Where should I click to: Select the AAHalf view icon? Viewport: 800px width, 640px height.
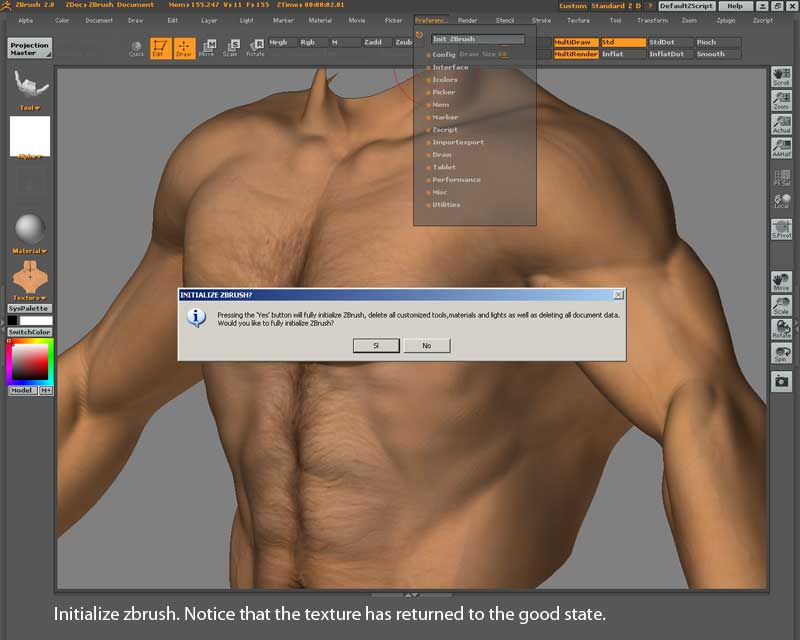click(x=781, y=148)
